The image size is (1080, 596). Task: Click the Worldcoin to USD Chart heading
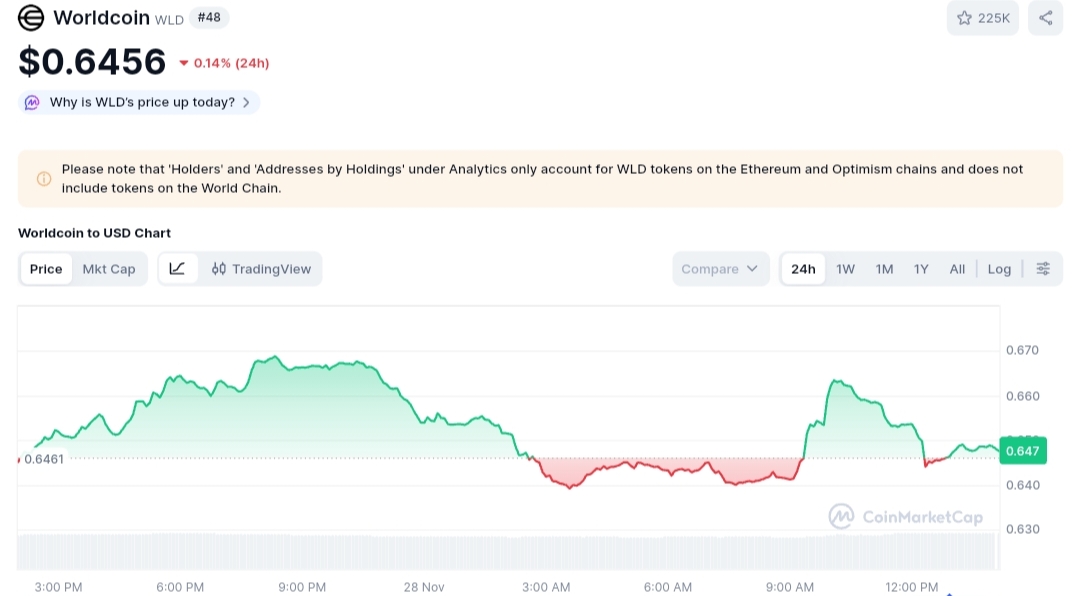point(94,233)
